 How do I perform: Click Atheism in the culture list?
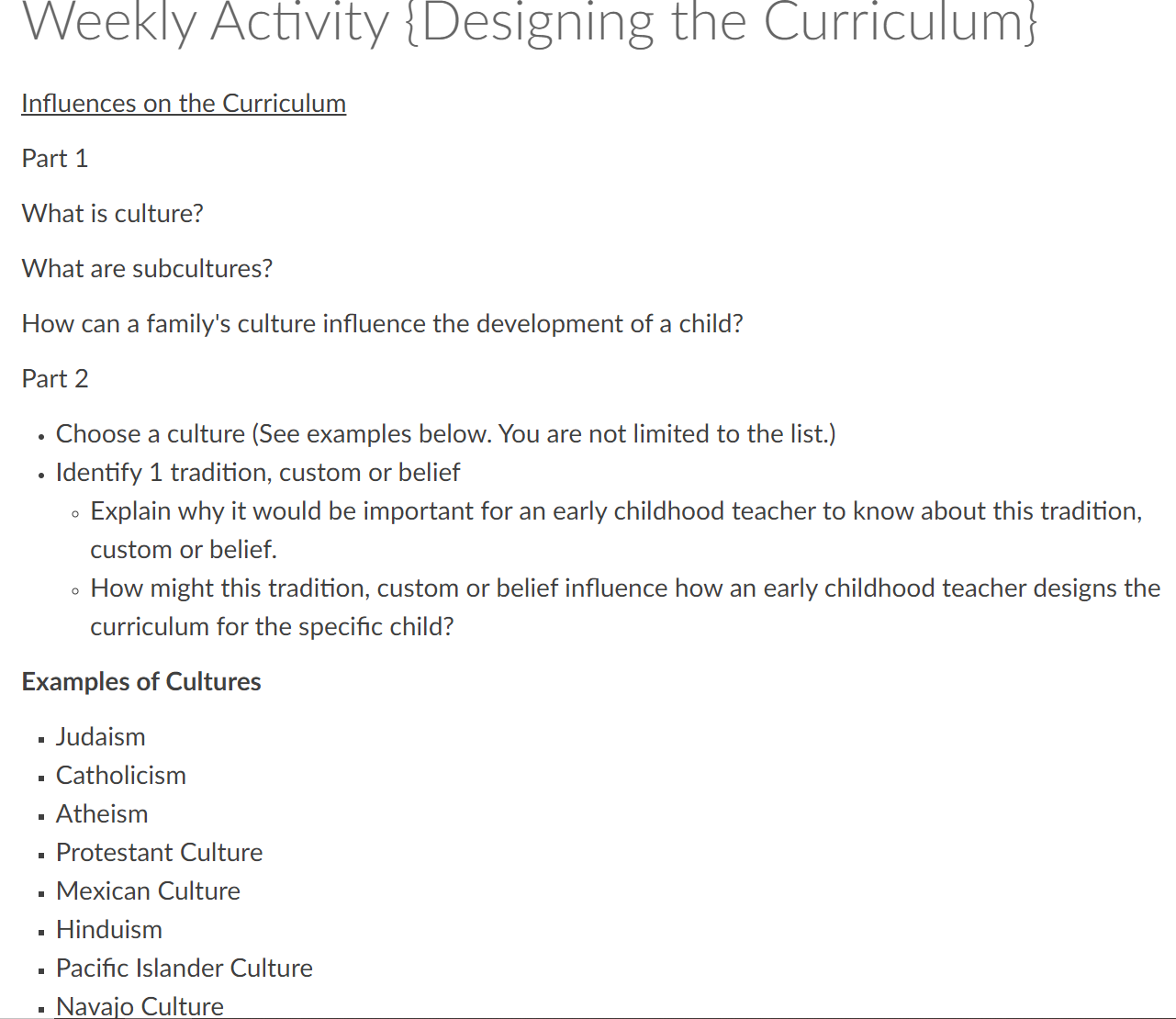point(102,813)
